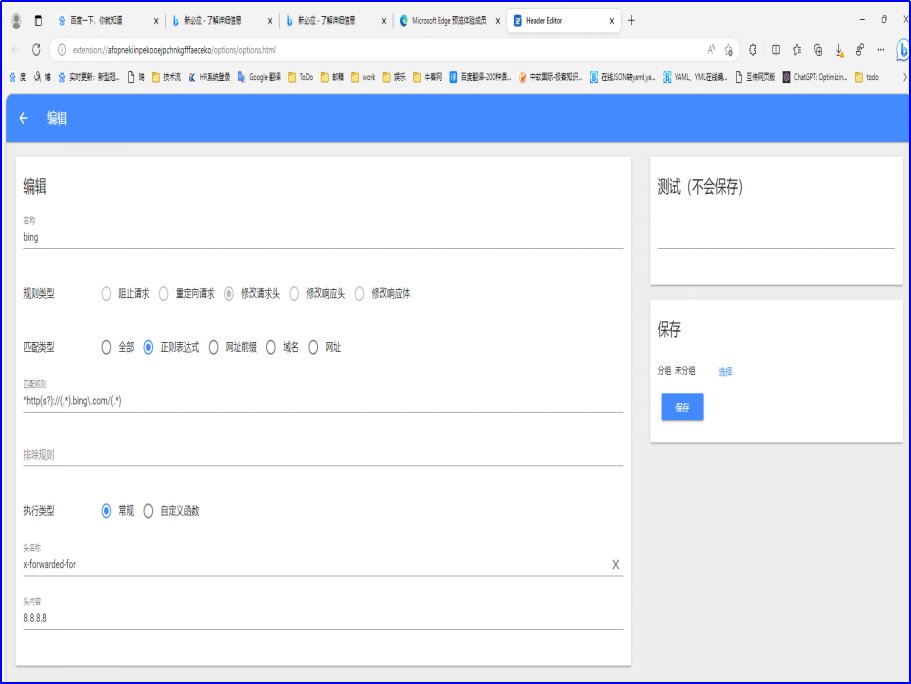Viewport: 911px width, 684px height.
Task: Select the 修改响应头 rule type
Action: [x=294, y=294]
